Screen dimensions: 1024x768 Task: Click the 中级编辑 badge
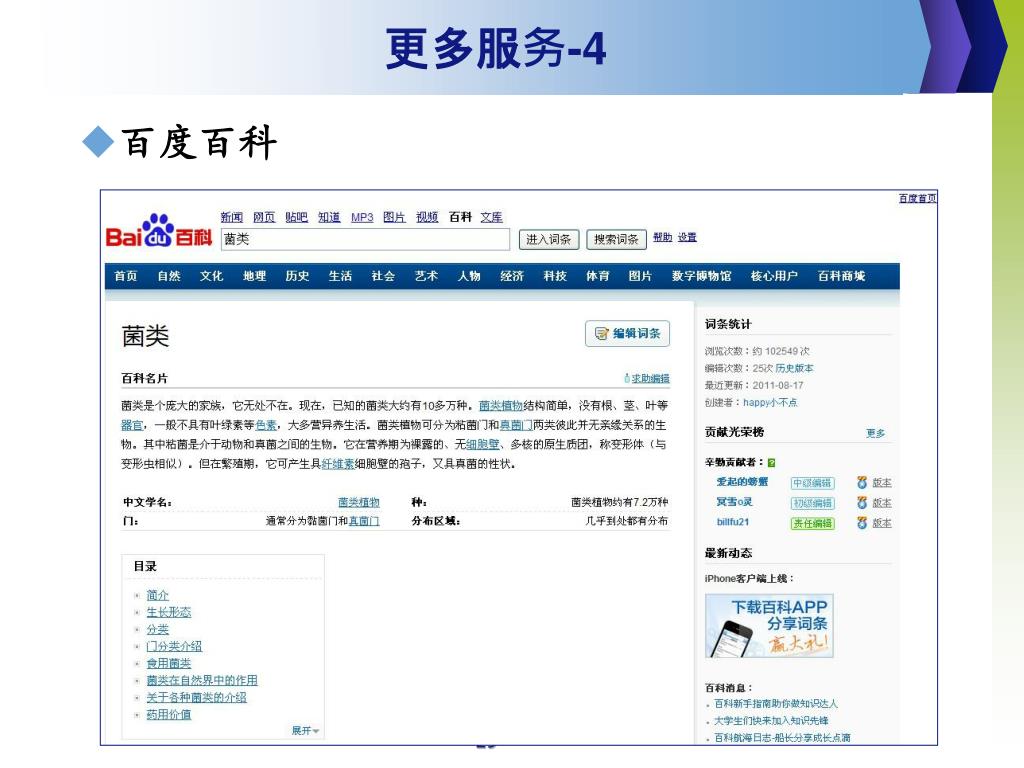812,483
